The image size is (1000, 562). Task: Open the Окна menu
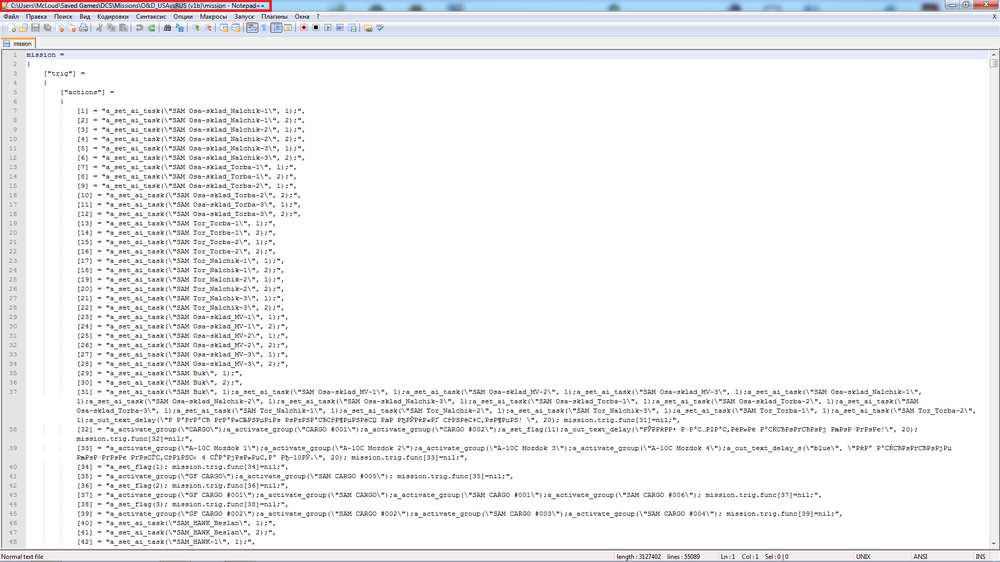pos(302,17)
